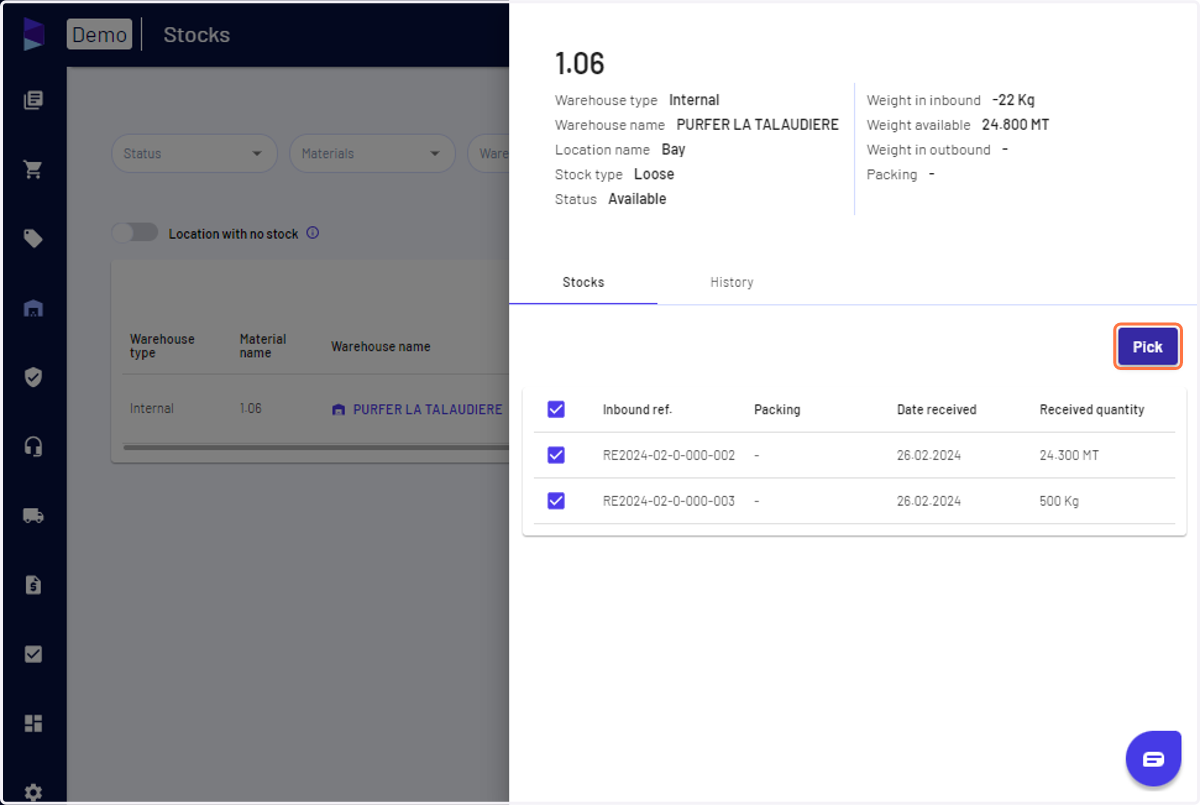
Task: Toggle the select-all checkbox in Stocks header
Action: click(556, 409)
